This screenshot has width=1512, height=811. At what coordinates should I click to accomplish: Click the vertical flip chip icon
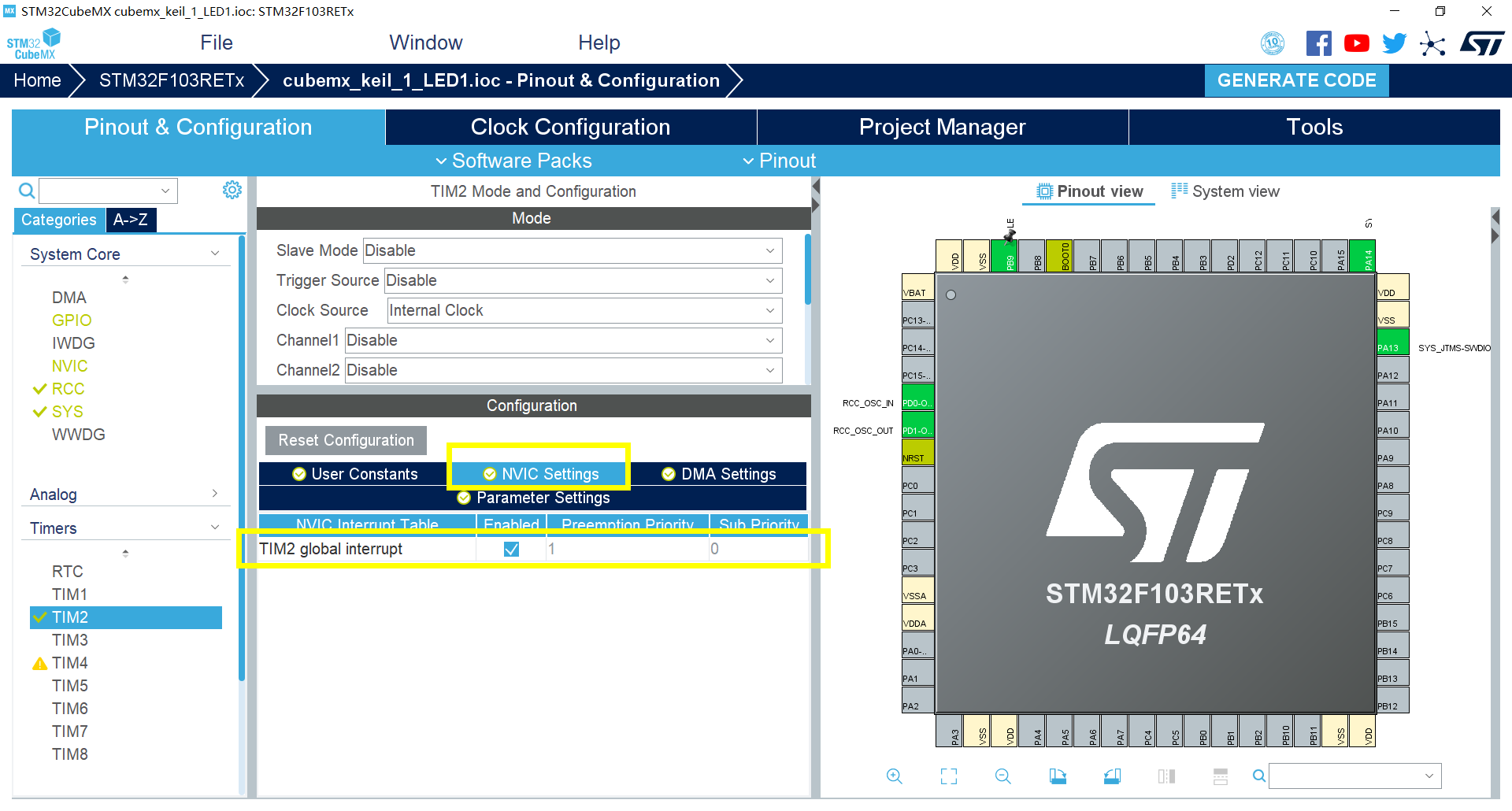pos(1166,776)
